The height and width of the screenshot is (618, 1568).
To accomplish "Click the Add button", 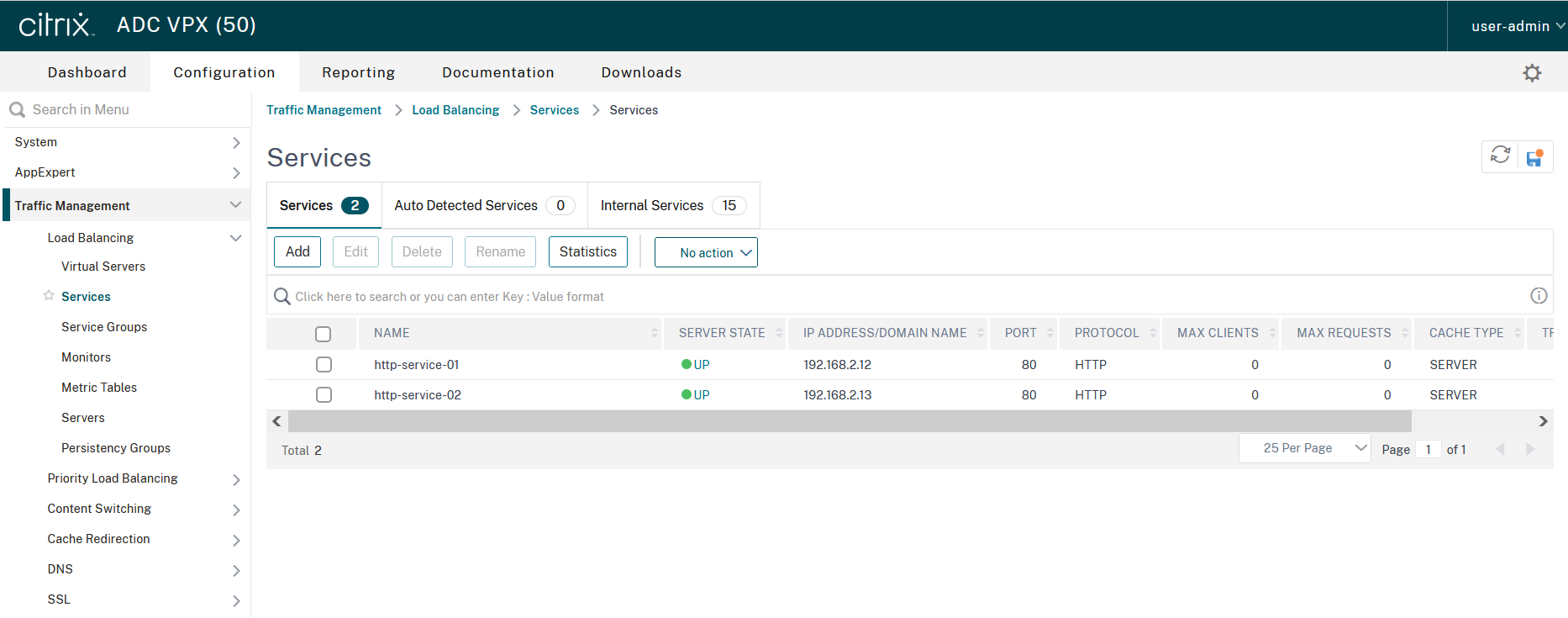I will click(297, 251).
